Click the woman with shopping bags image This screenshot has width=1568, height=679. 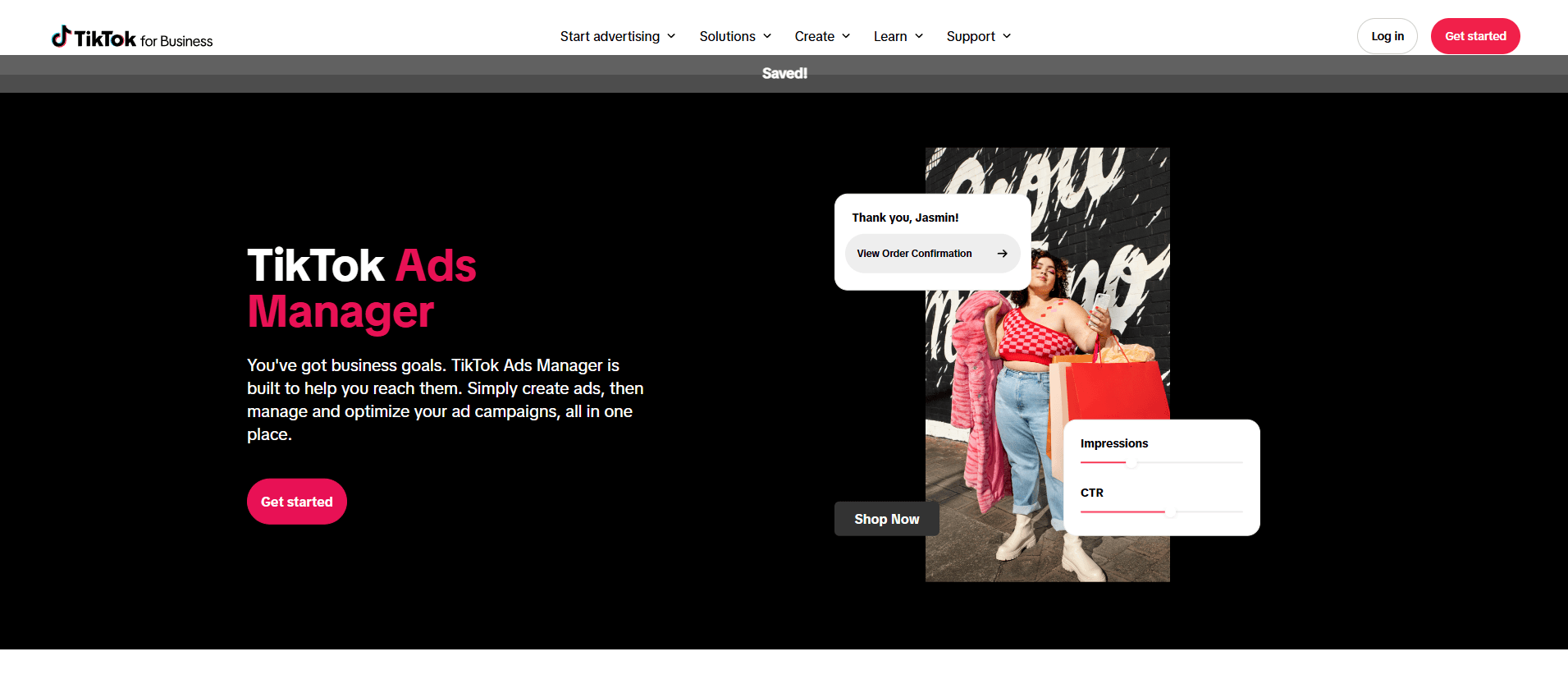coord(1048,365)
